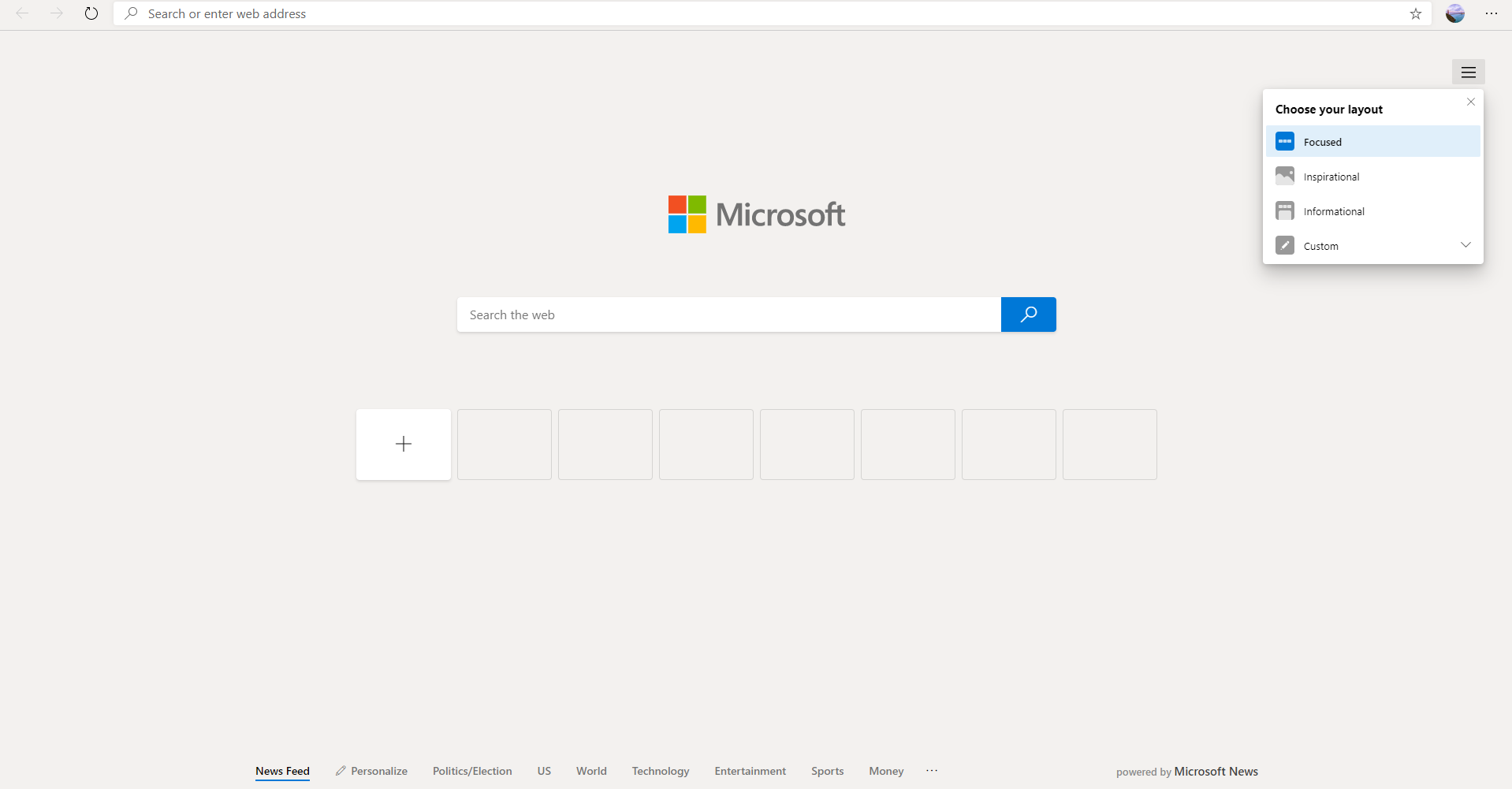Open the Entertainment news tab
Screen dimensions: 1512x789
[x=750, y=772]
